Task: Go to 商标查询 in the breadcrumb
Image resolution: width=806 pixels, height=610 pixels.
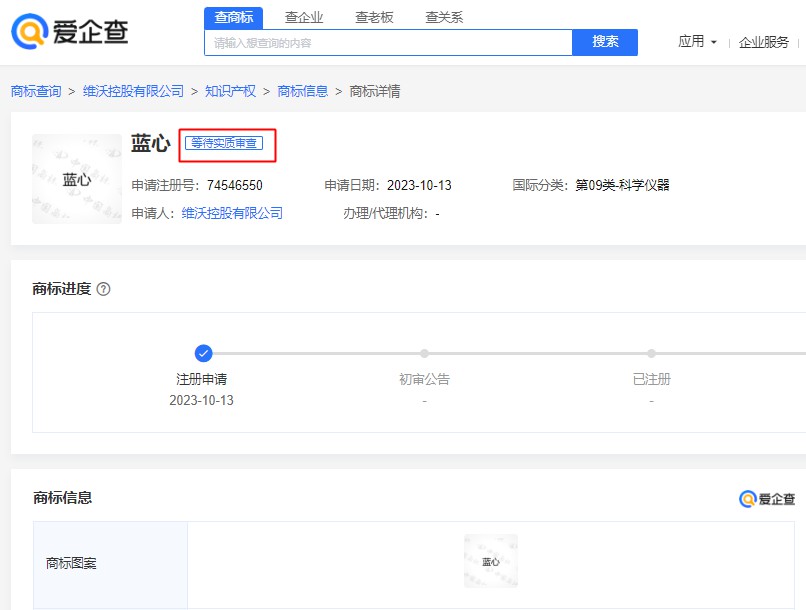Action: click(x=36, y=91)
